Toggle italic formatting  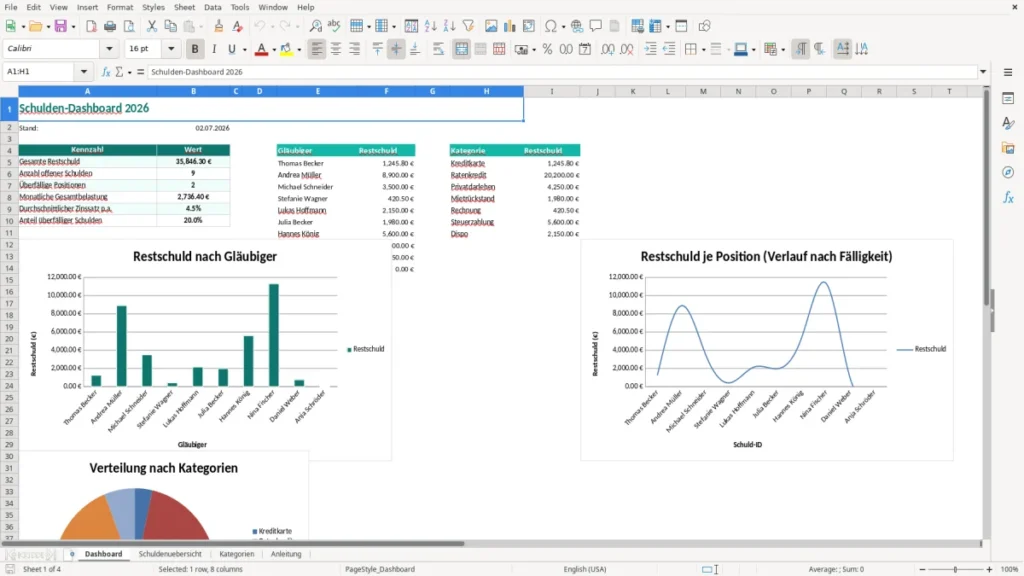(x=214, y=49)
